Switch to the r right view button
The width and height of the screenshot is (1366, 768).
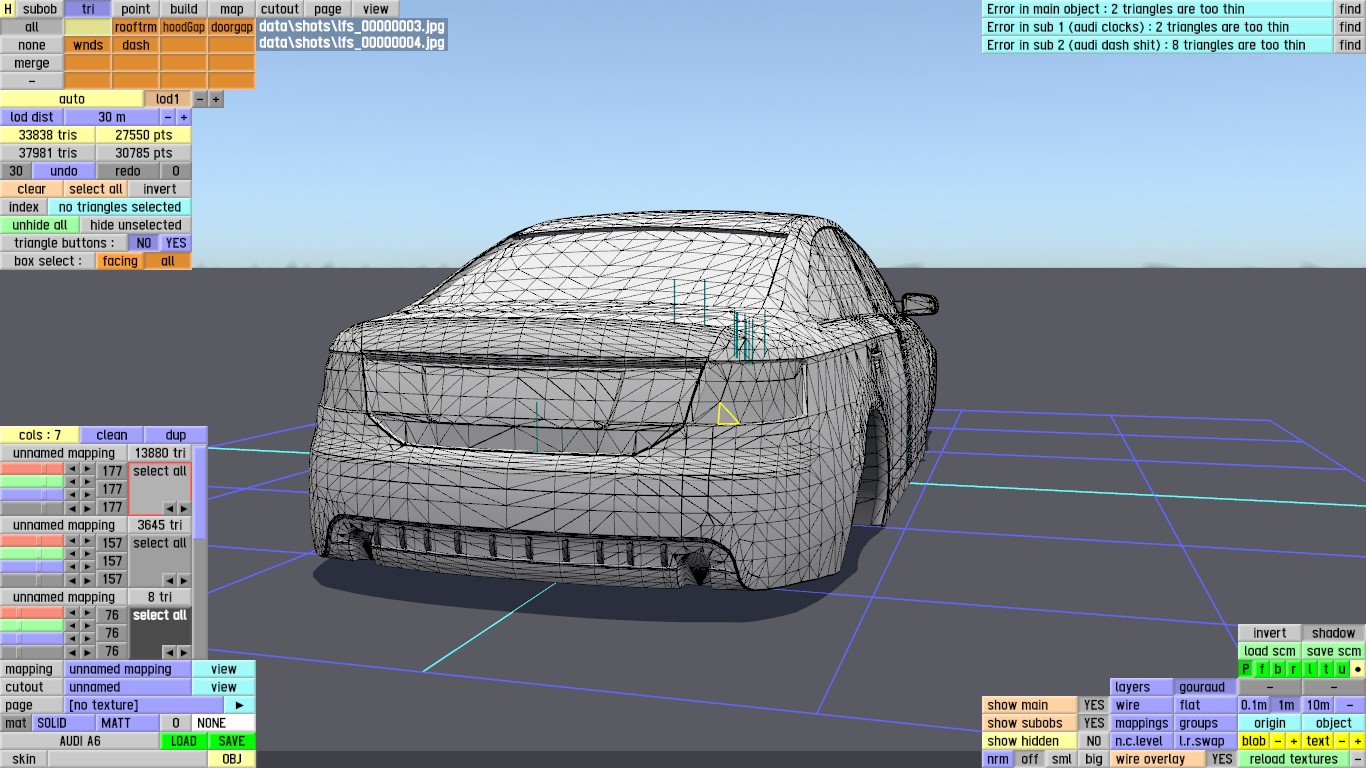click(x=1294, y=669)
